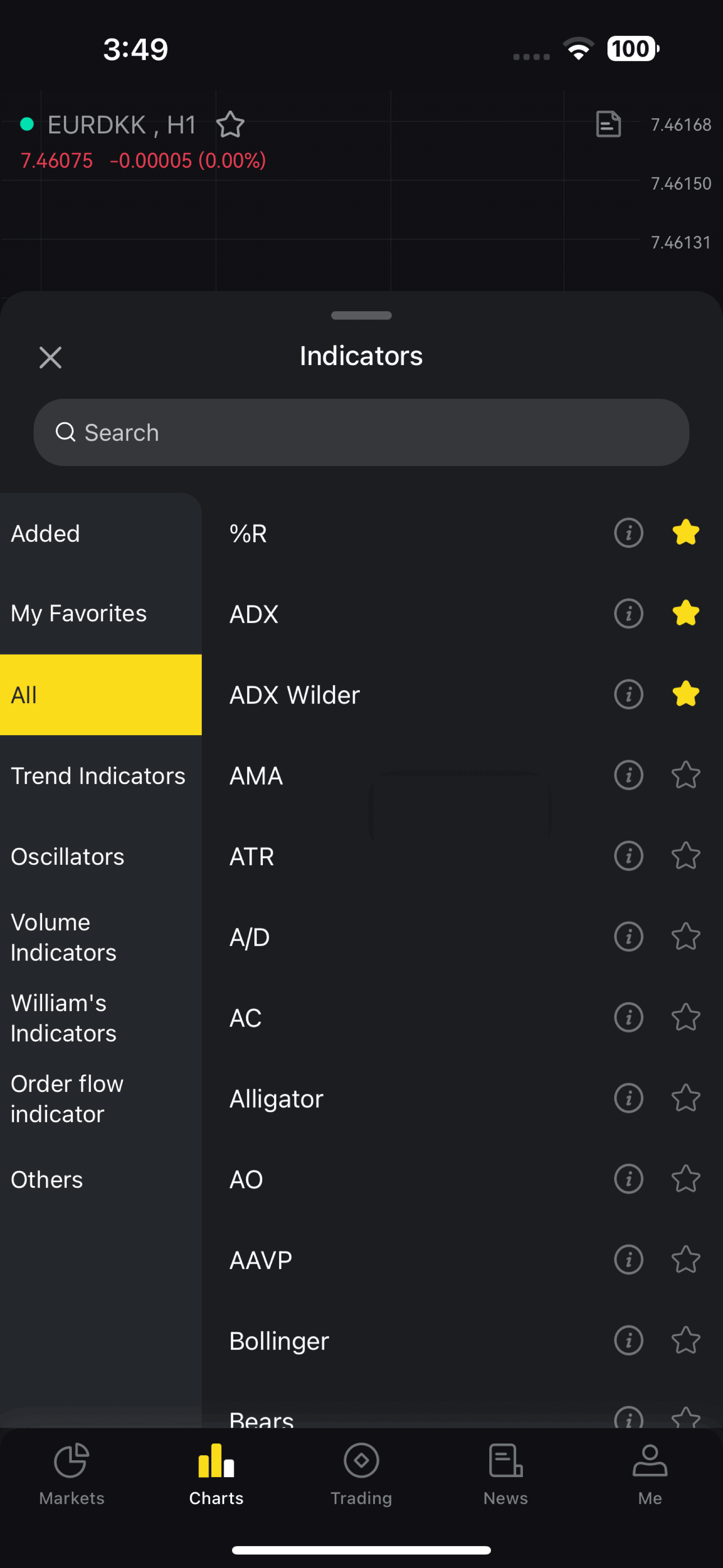
Task: Open info for the Bollinger indicator
Action: point(628,1340)
